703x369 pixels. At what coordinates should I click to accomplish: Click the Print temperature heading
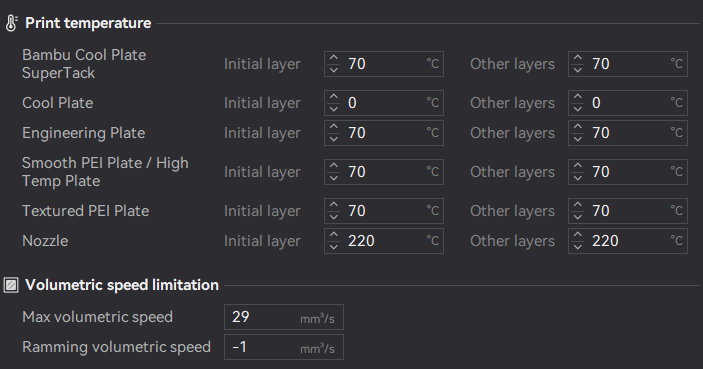[x=88, y=23]
